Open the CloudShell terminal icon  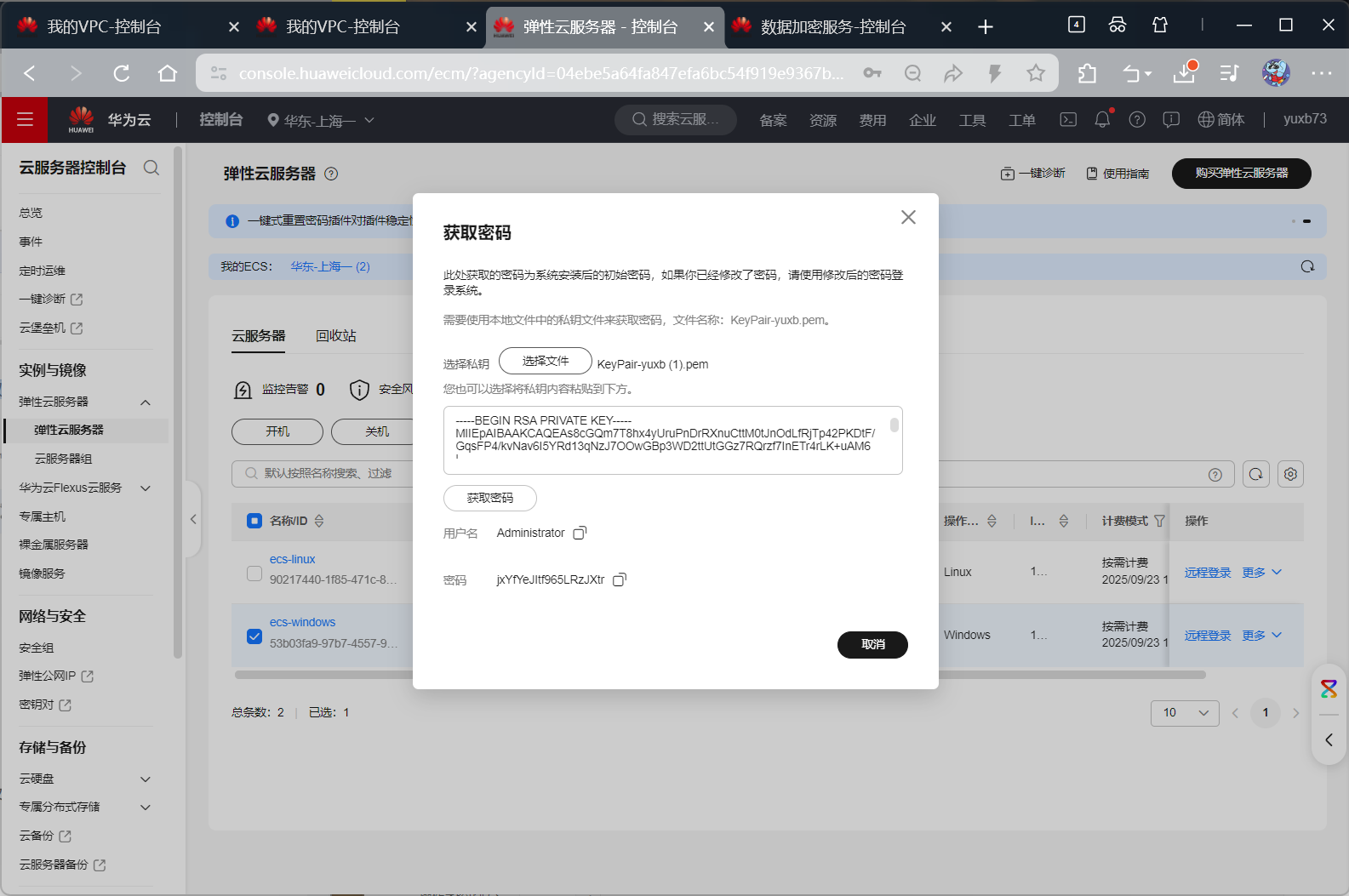1068,120
